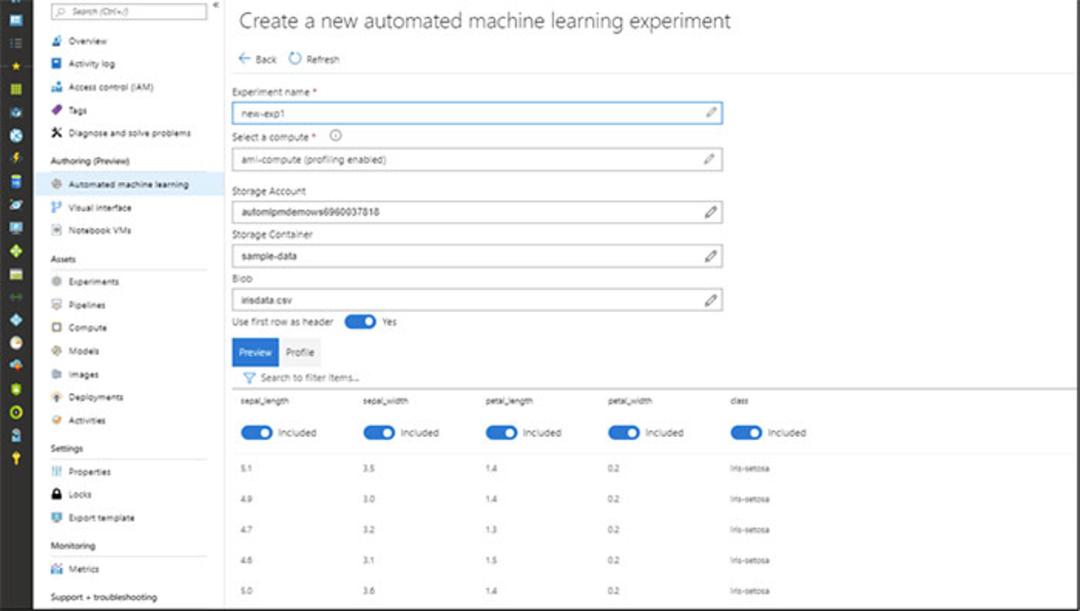
Task: Click the filter funnel icon
Action: point(249,377)
